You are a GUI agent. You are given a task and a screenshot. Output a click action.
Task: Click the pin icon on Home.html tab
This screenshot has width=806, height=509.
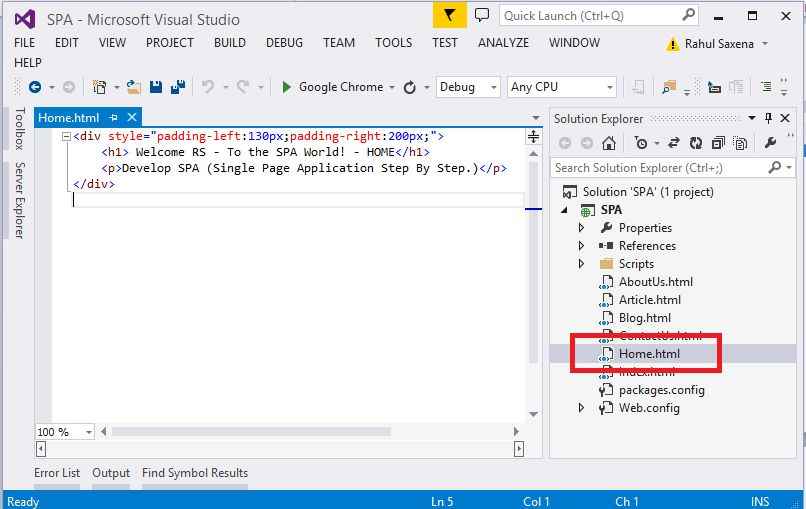[x=114, y=118]
